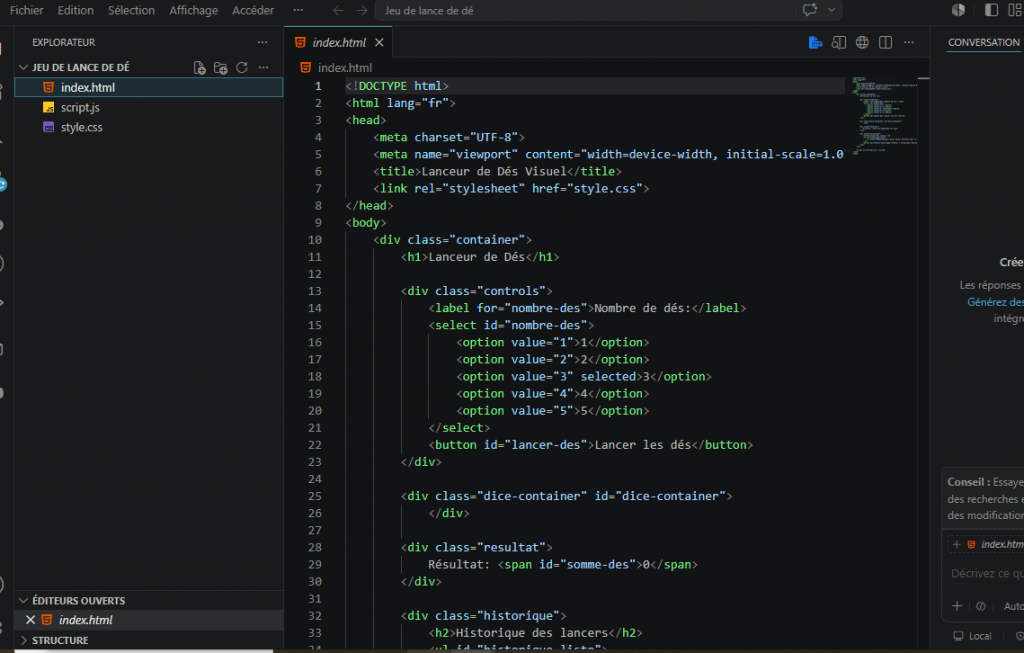Collapse the JEU DE LANCE DE DÉ folder

(x=24, y=67)
